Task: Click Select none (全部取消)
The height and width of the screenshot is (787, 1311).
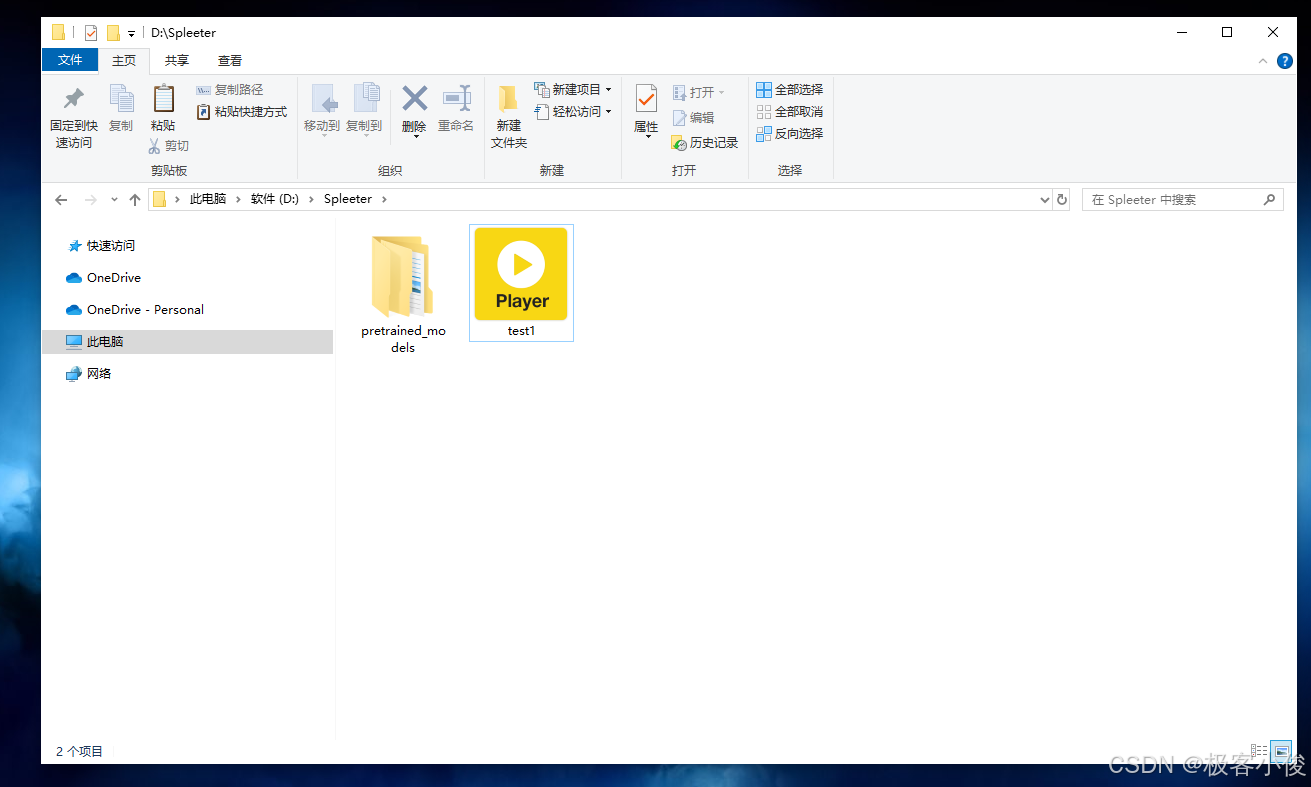Action: click(x=790, y=112)
